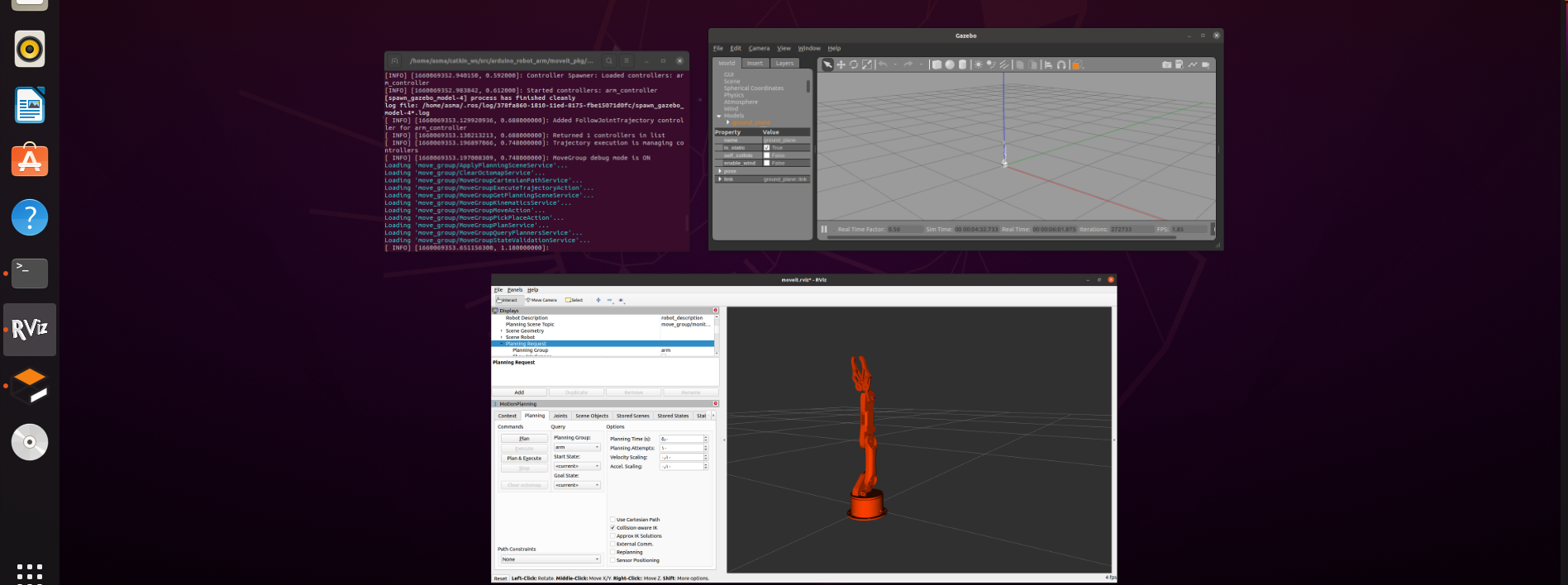Open the Planning Group arm dropdown
This screenshot has height=585, width=1568.
577,447
